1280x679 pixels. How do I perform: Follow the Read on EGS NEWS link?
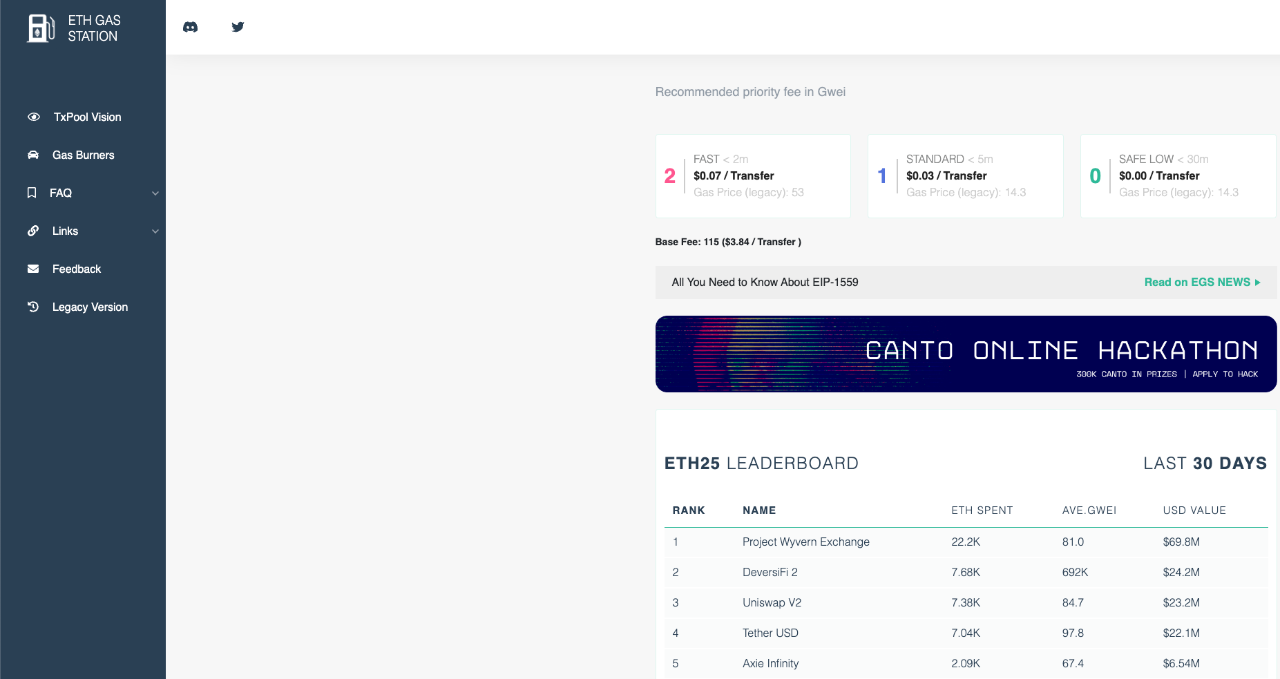[x=1202, y=282]
